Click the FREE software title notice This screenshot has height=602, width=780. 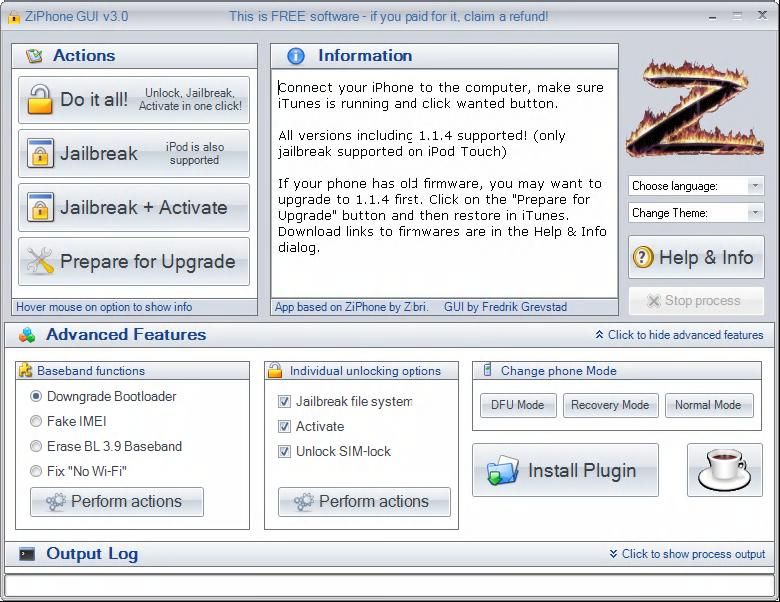[389, 16]
